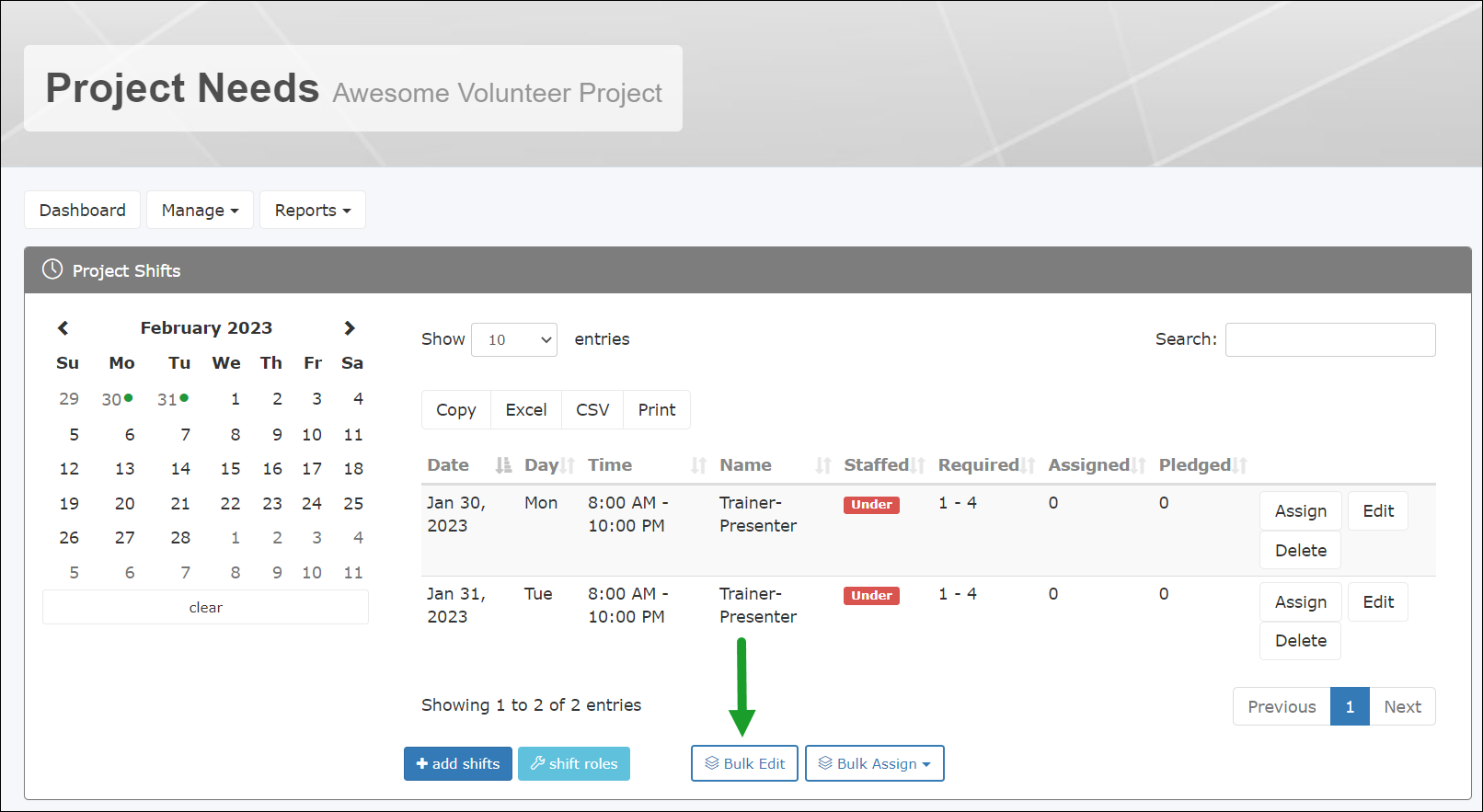
Task: Open shift roles
Action: click(574, 763)
